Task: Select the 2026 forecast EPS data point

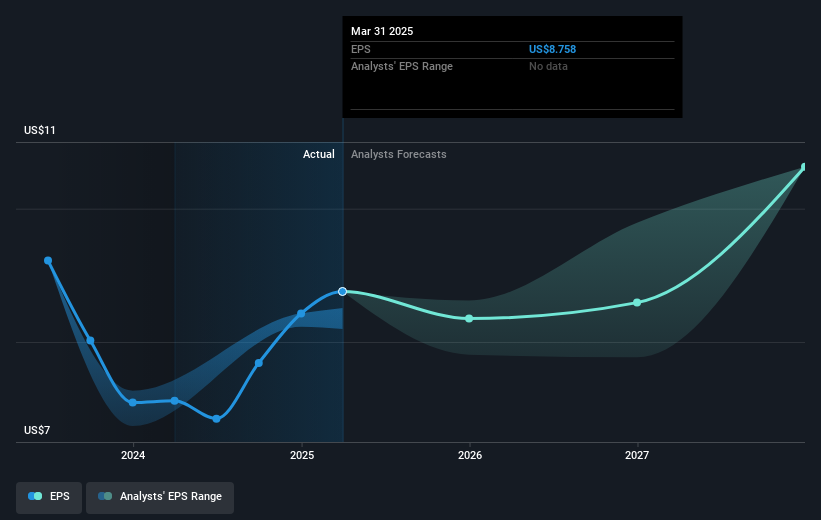Action: point(469,318)
